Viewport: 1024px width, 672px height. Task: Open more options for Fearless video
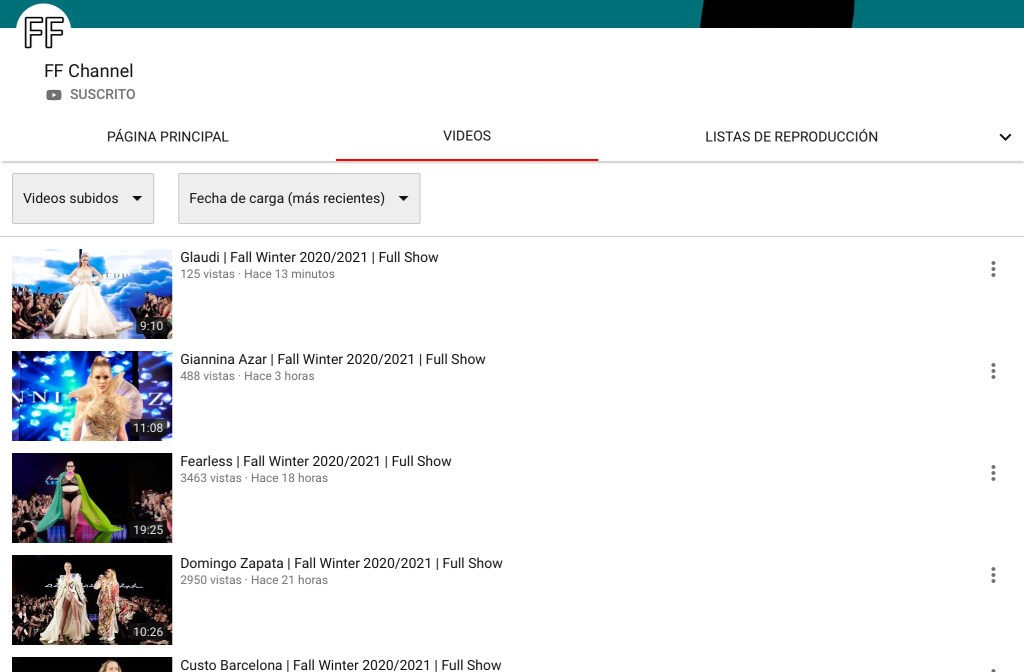click(992, 473)
